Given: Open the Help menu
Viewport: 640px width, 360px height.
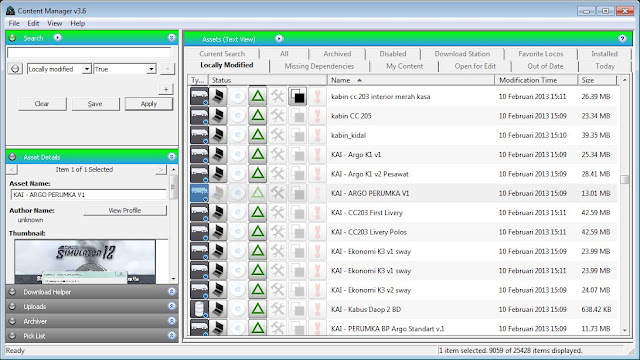Looking at the screenshot, I should coord(78,23).
